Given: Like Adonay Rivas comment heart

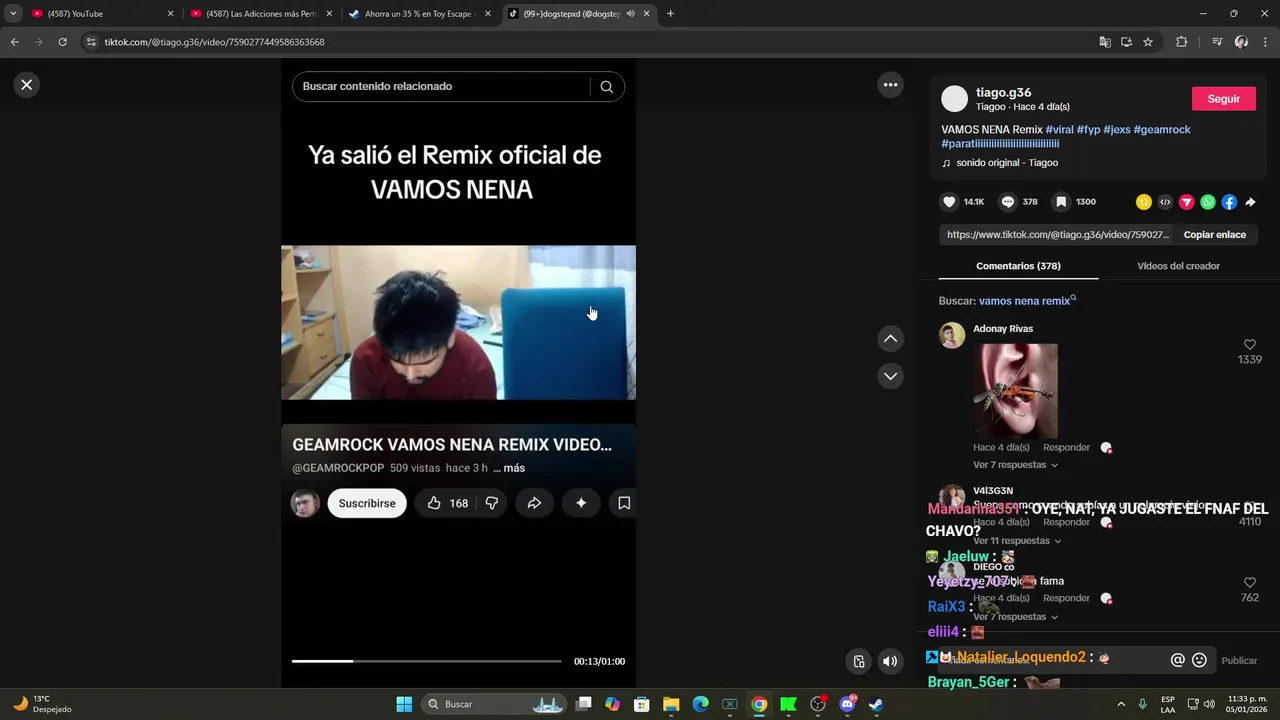Looking at the screenshot, I should pyautogui.click(x=1250, y=345).
